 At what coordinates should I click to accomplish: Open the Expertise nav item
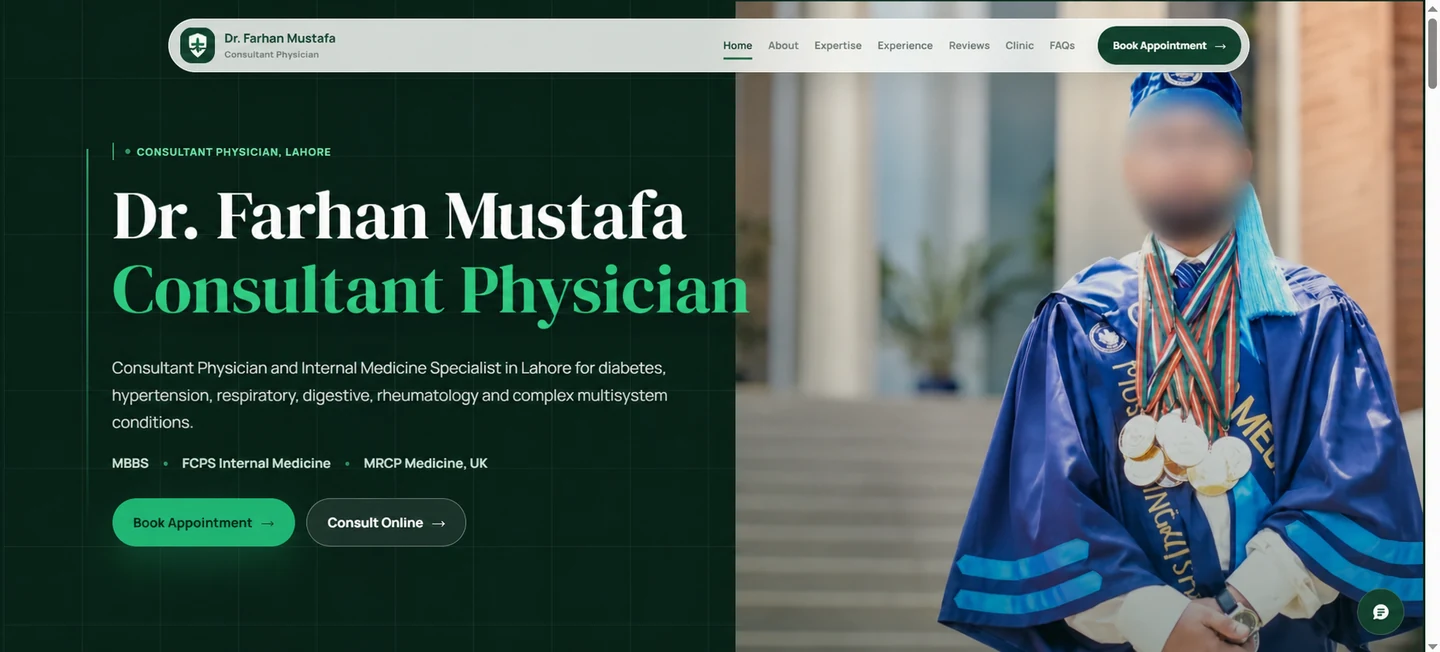pos(838,45)
